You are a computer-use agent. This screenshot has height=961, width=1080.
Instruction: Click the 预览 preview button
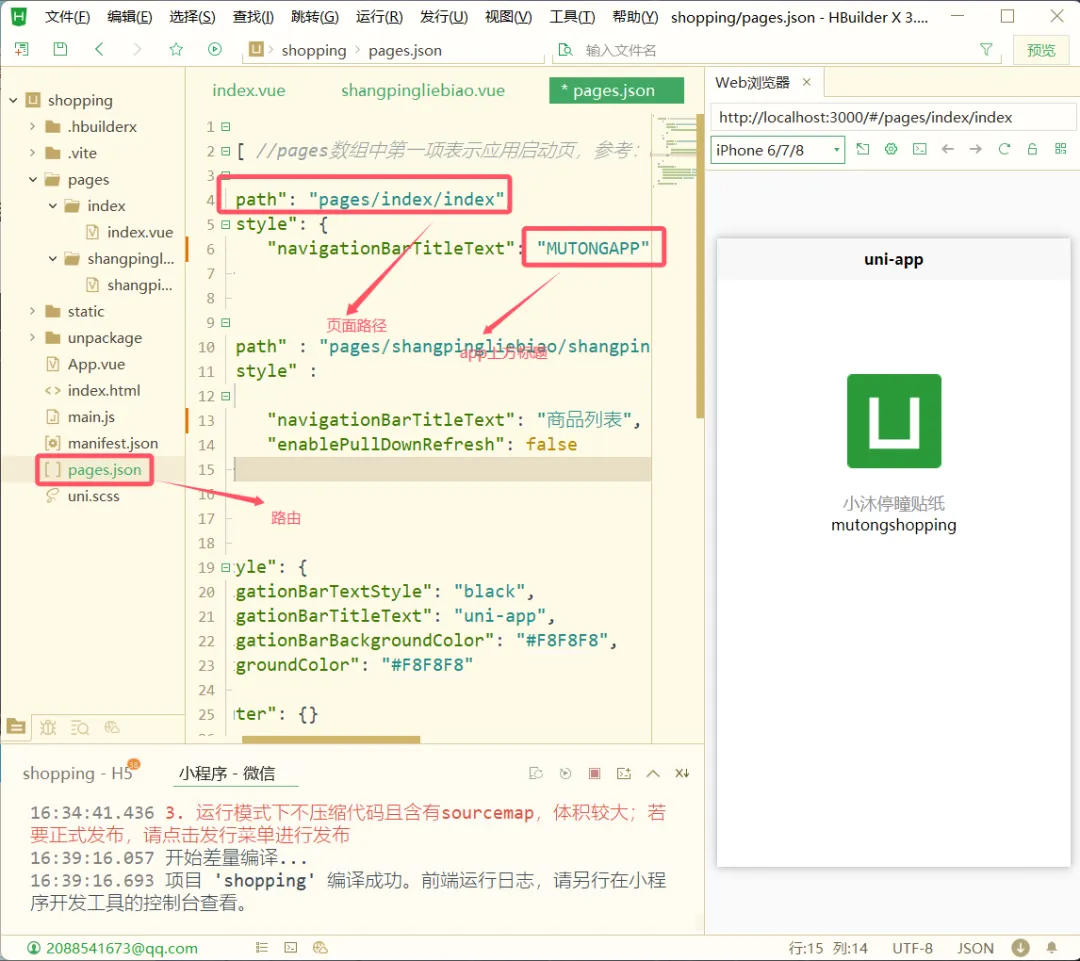point(1040,50)
